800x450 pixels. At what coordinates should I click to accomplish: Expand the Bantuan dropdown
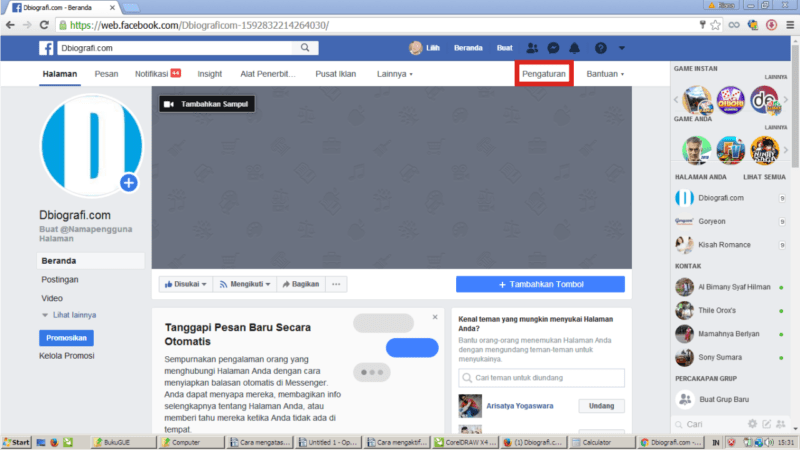[x=605, y=74]
